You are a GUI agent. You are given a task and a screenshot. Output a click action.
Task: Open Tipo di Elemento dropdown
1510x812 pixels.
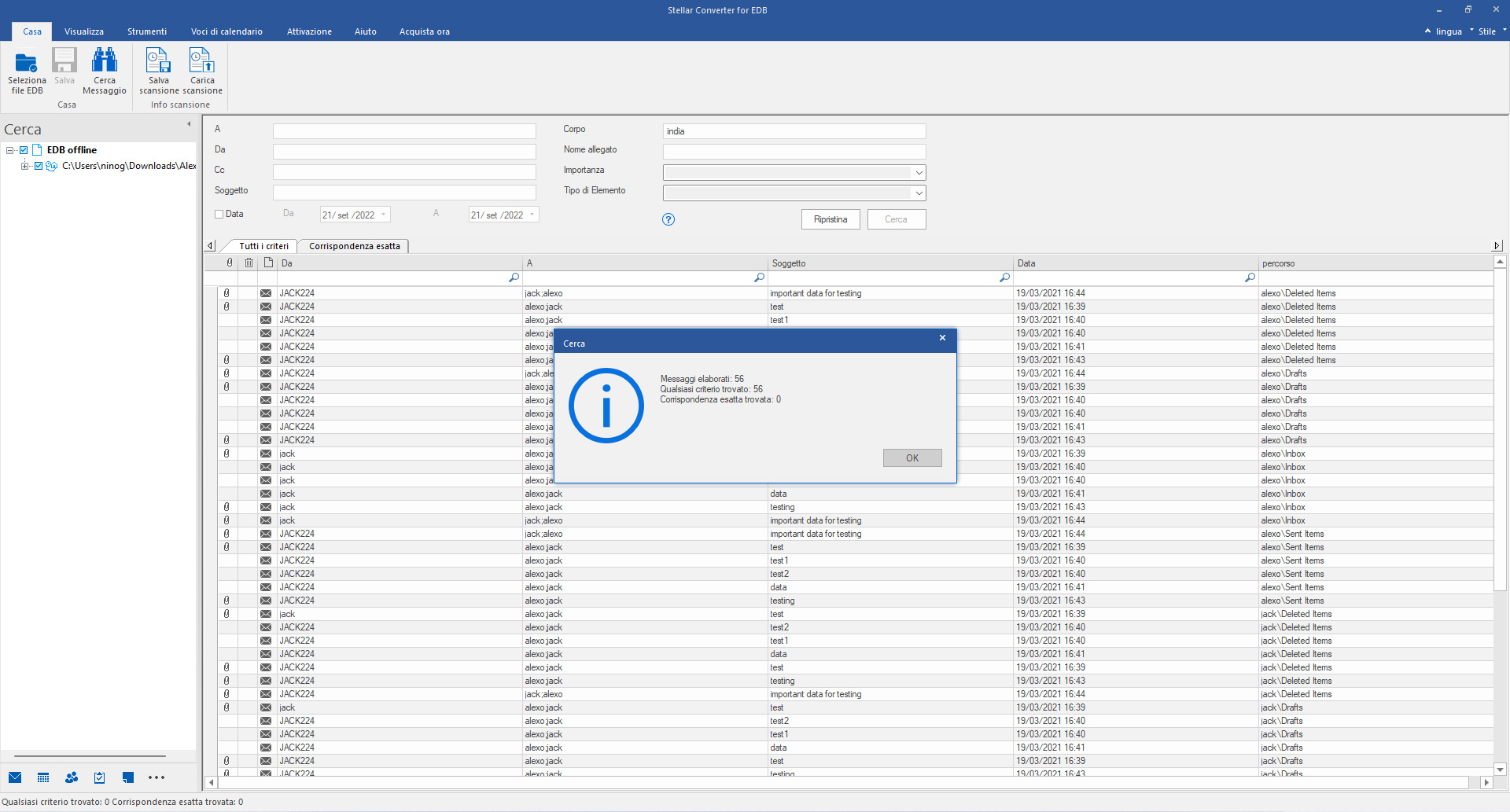pyautogui.click(x=918, y=193)
